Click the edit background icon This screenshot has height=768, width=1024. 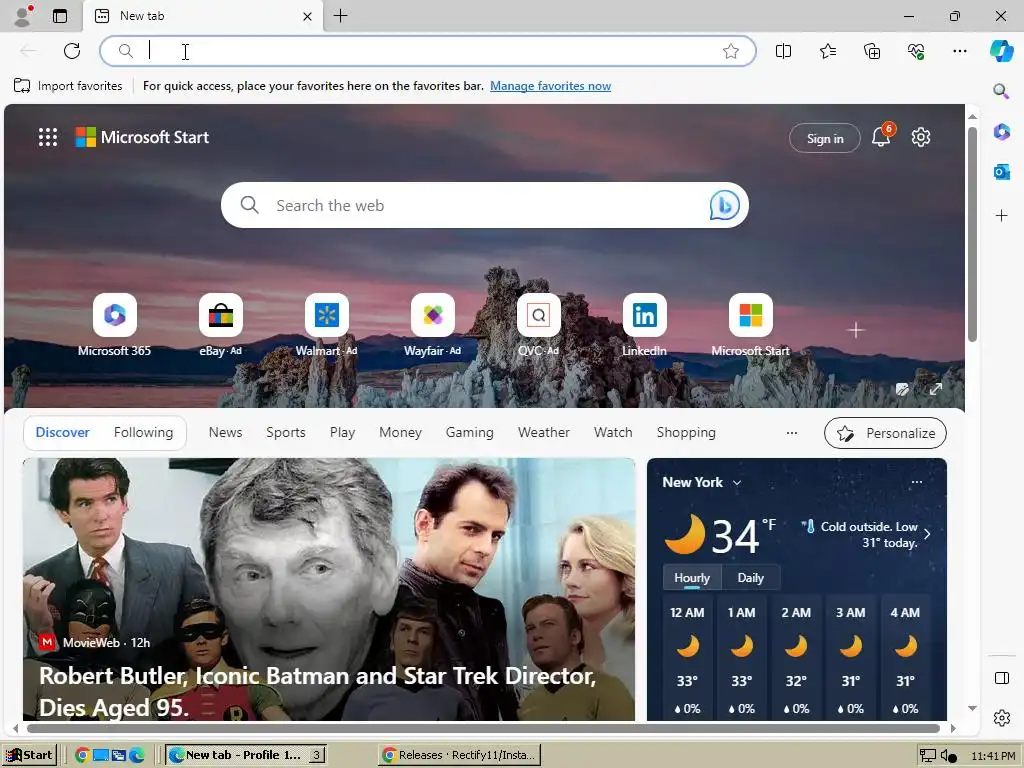point(903,389)
